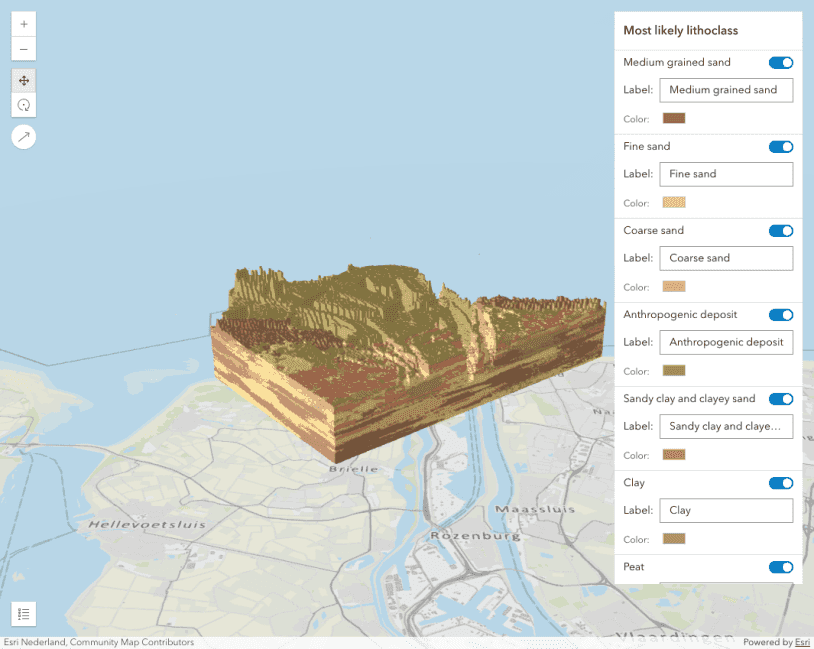Viewport: 814px width, 649px height.
Task: Click the Clay label text box
Action: tap(725, 510)
